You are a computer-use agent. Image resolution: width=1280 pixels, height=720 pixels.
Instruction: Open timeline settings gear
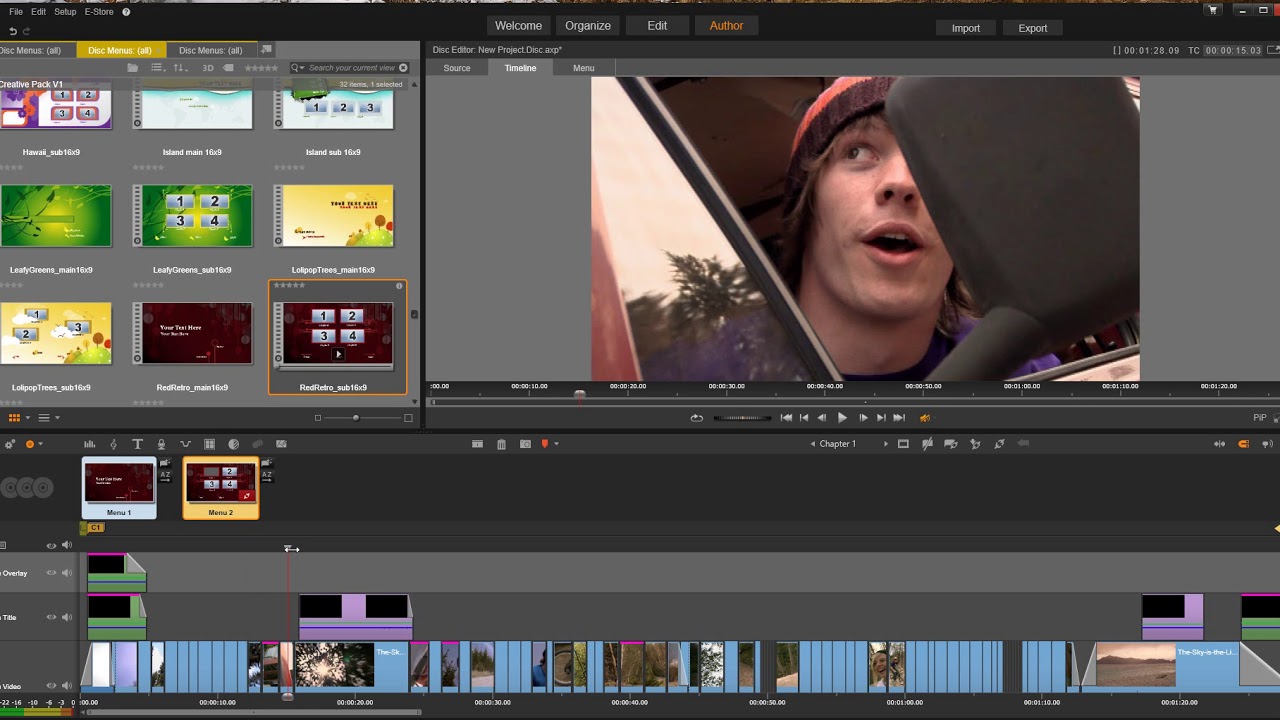coord(10,444)
